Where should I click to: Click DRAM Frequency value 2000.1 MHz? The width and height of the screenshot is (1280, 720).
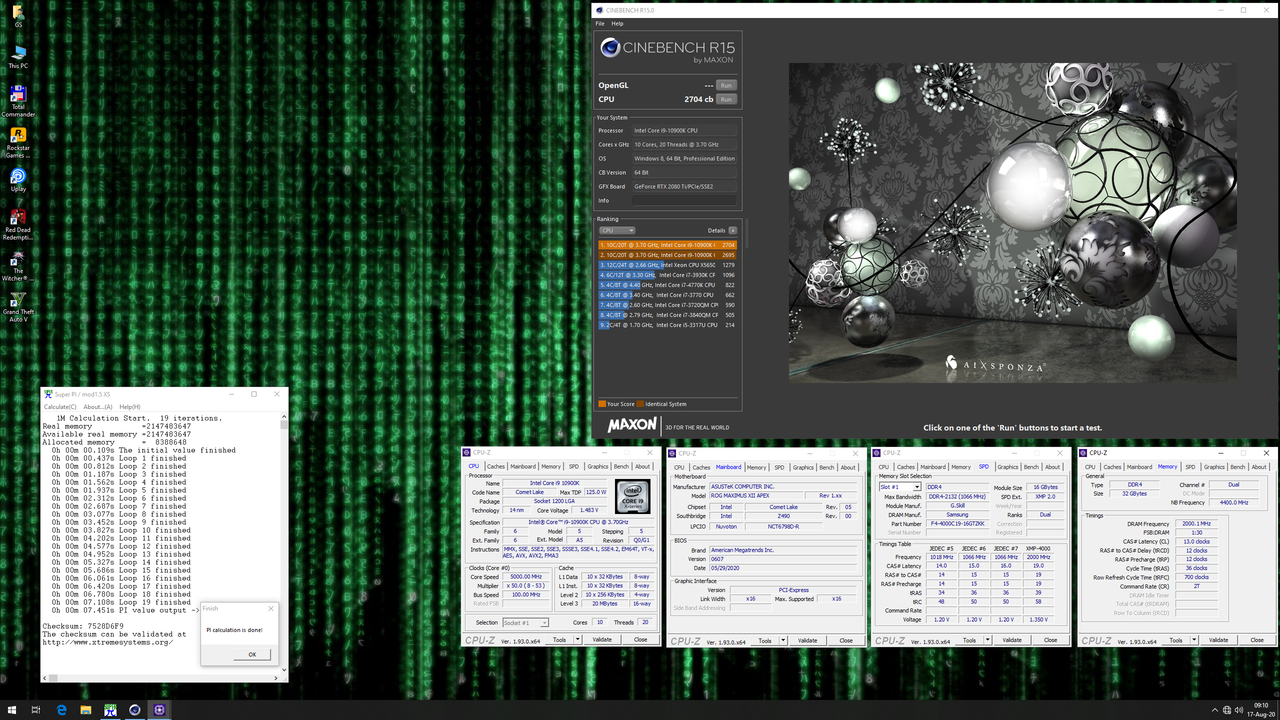[x=1196, y=524]
